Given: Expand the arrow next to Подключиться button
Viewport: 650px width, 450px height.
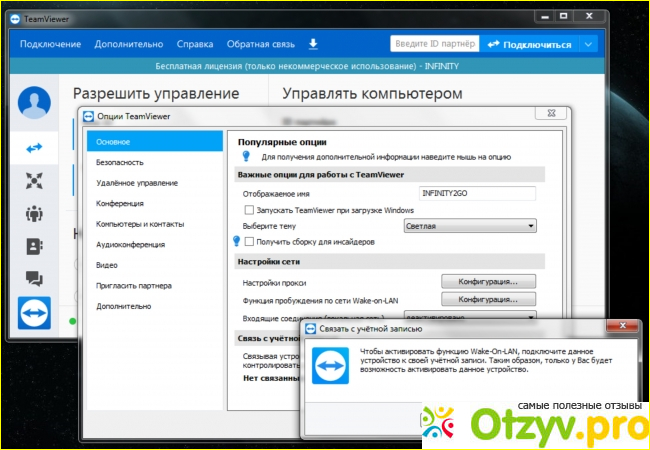Looking at the screenshot, I should tap(588, 44).
